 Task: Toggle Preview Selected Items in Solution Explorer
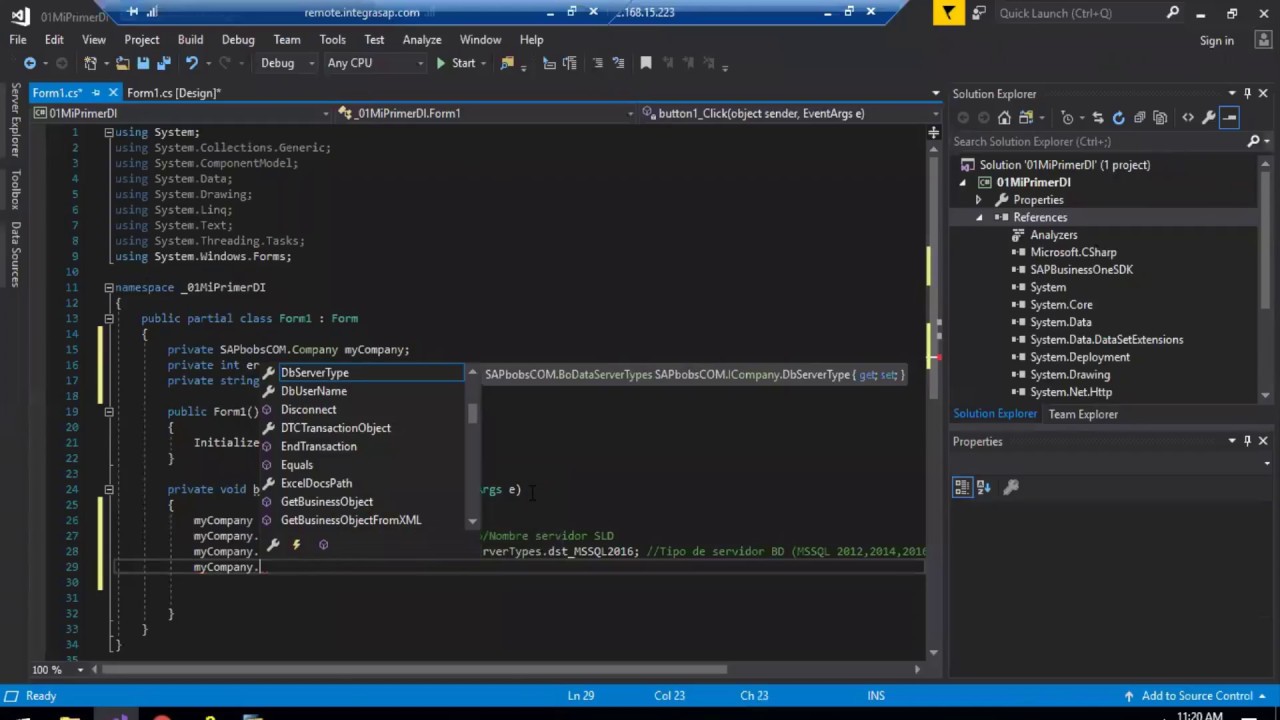1230,118
